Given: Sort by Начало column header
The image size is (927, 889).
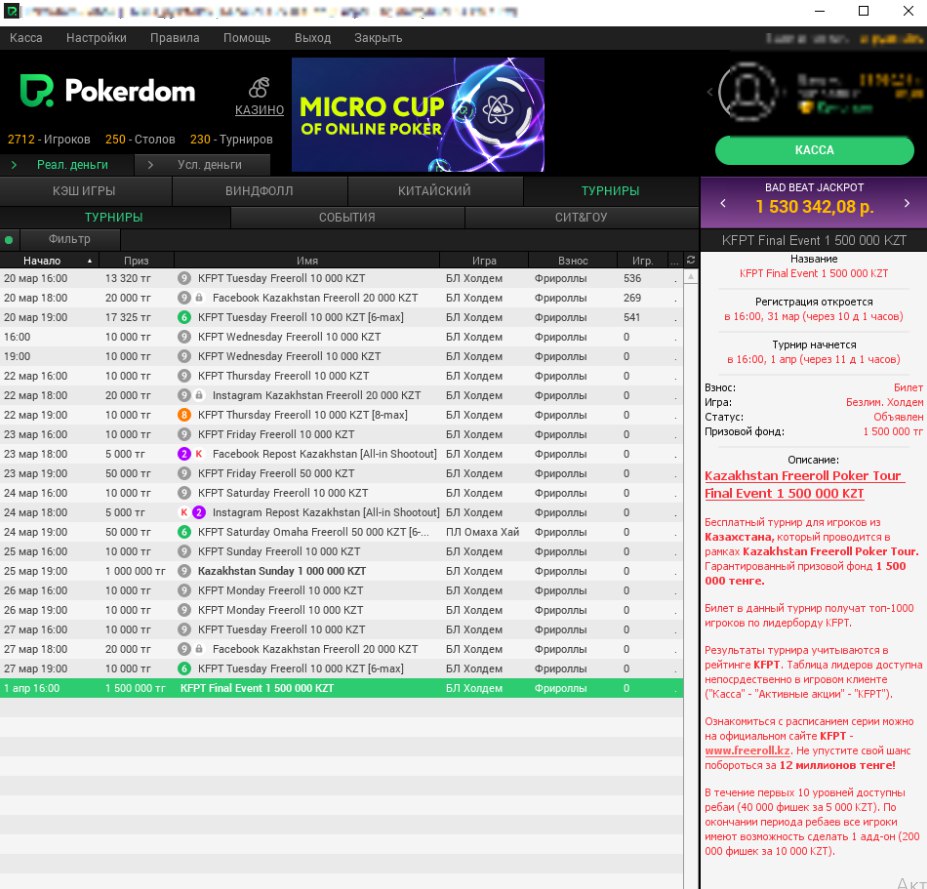Looking at the screenshot, I should (x=49, y=261).
